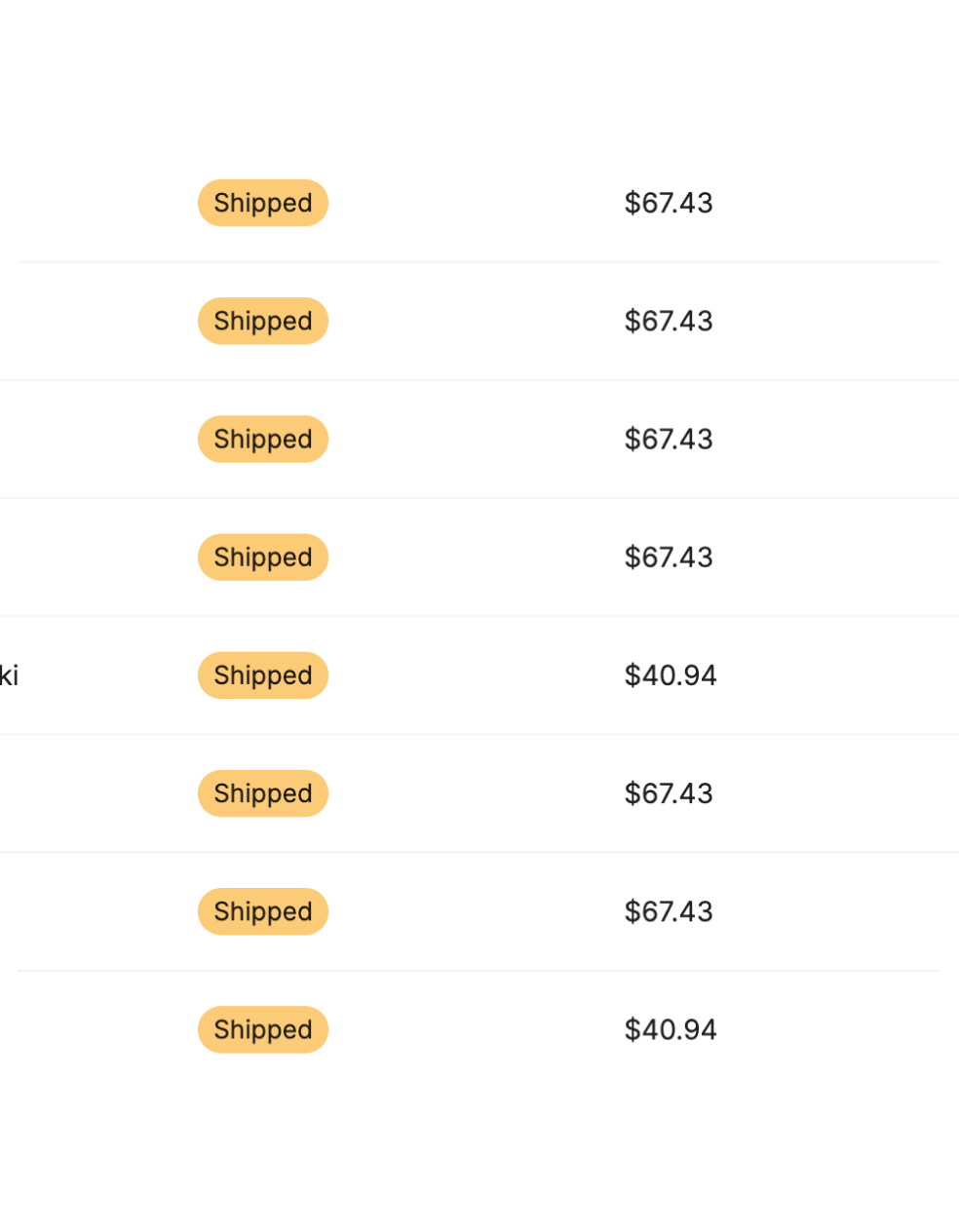Screen dimensions: 959x1232
Task: Select the third row's Shipped status badge
Action: (x=263, y=440)
